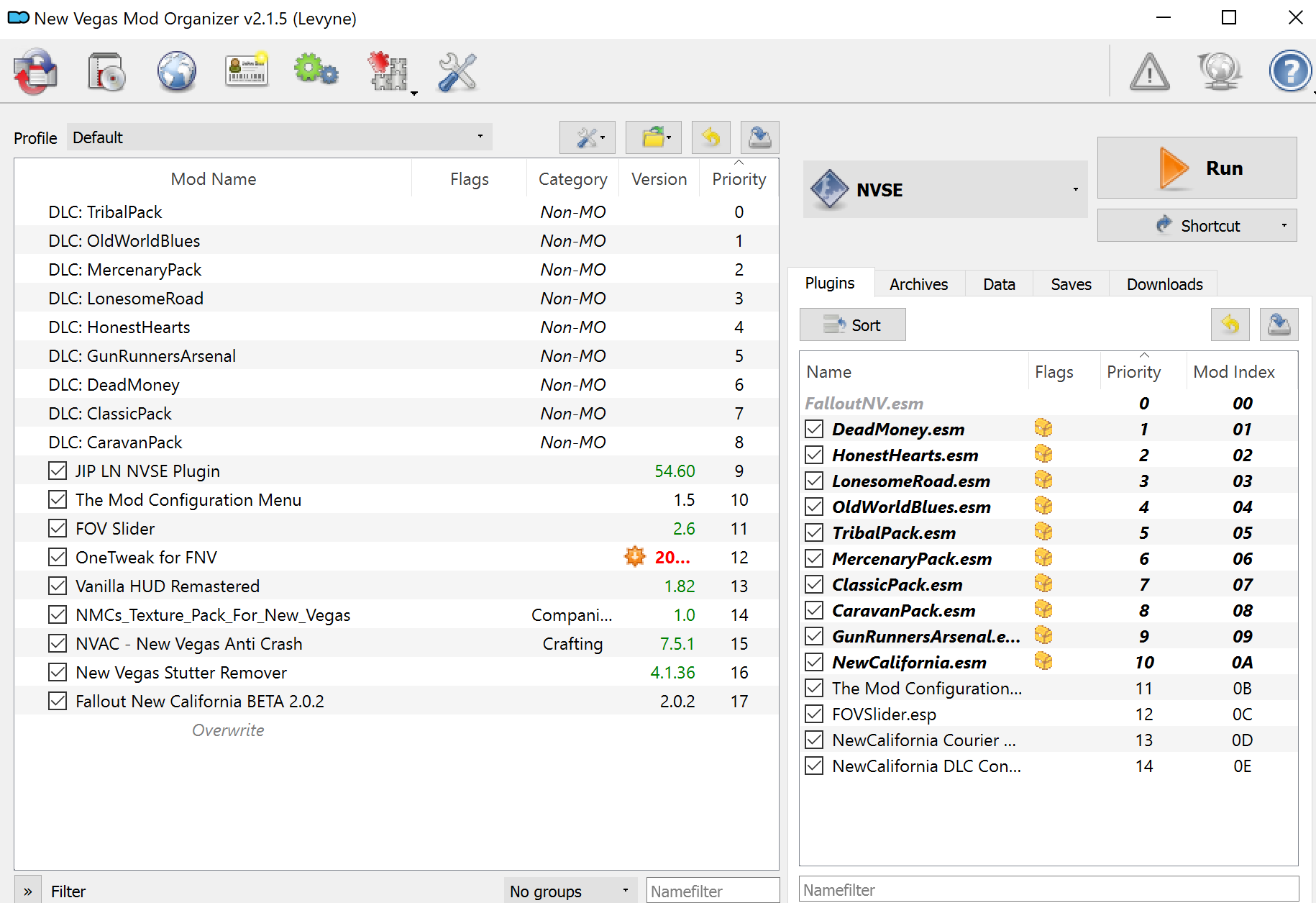The image size is (1316, 903).
Task: Click ClassicPack.esm archive flag icon
Action: click(1043, 584)
